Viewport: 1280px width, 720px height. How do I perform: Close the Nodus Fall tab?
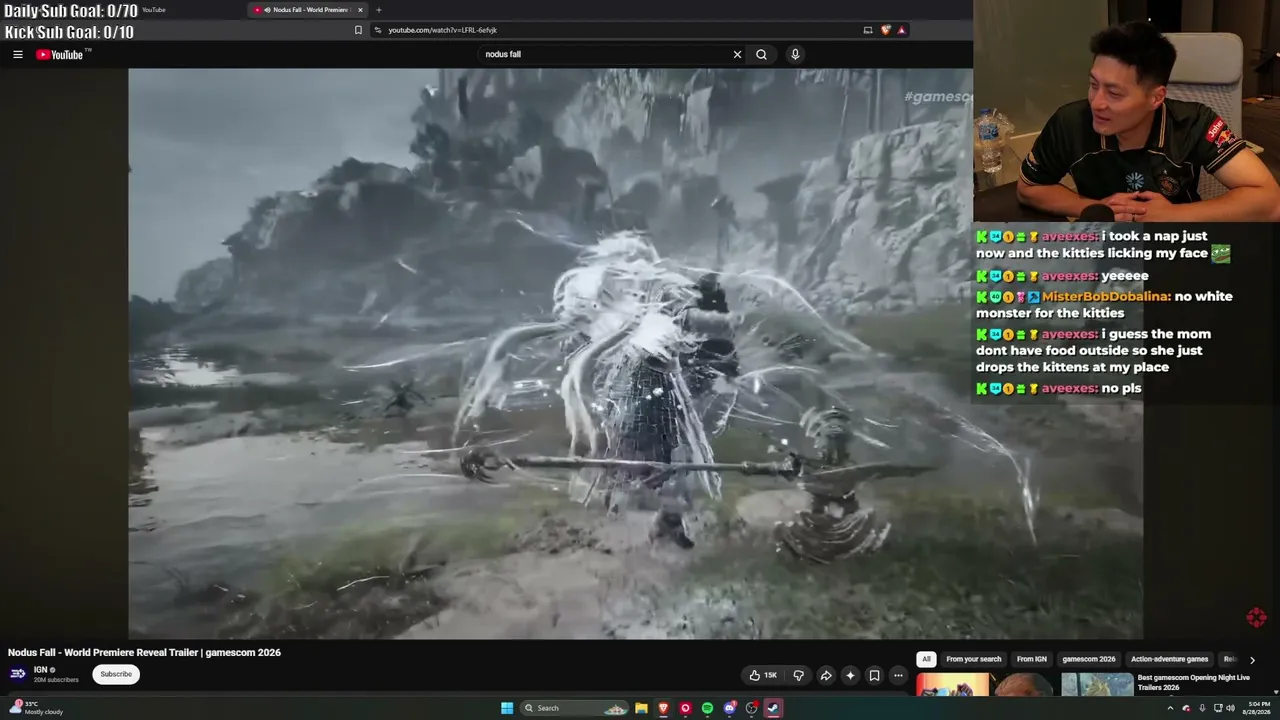pyautogui.click(x=360, y=10)
